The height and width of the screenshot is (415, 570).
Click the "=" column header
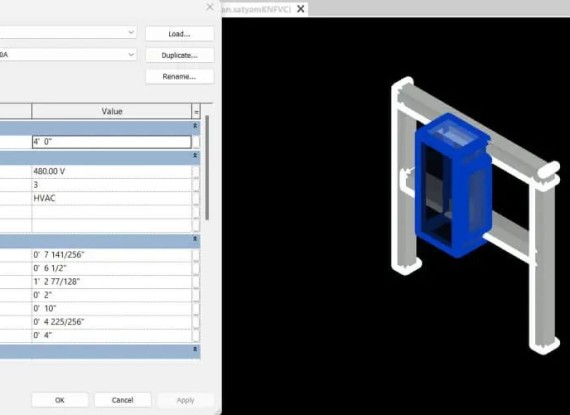(x=196, y=112)
